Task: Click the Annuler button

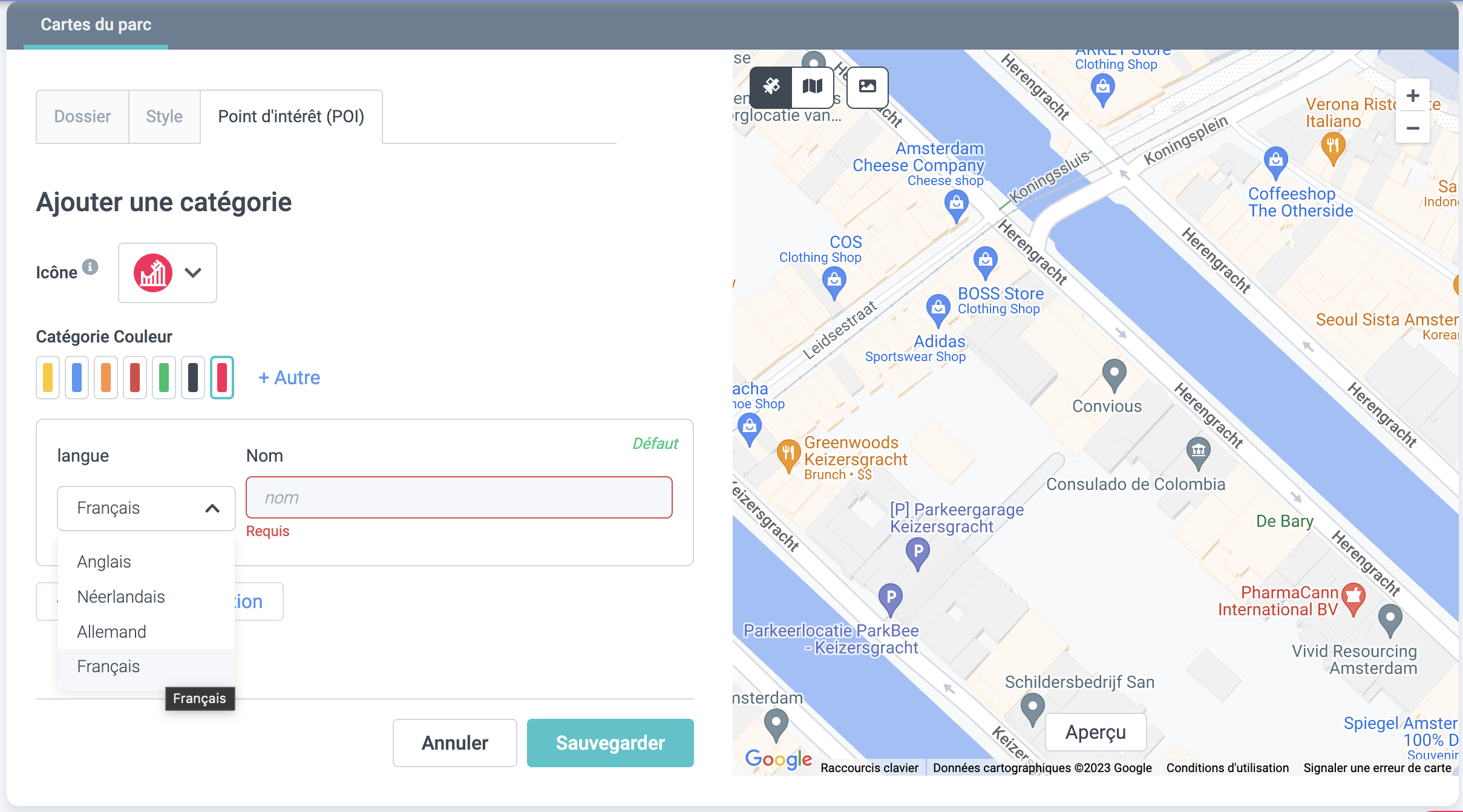Action: [x=454, y=742]
